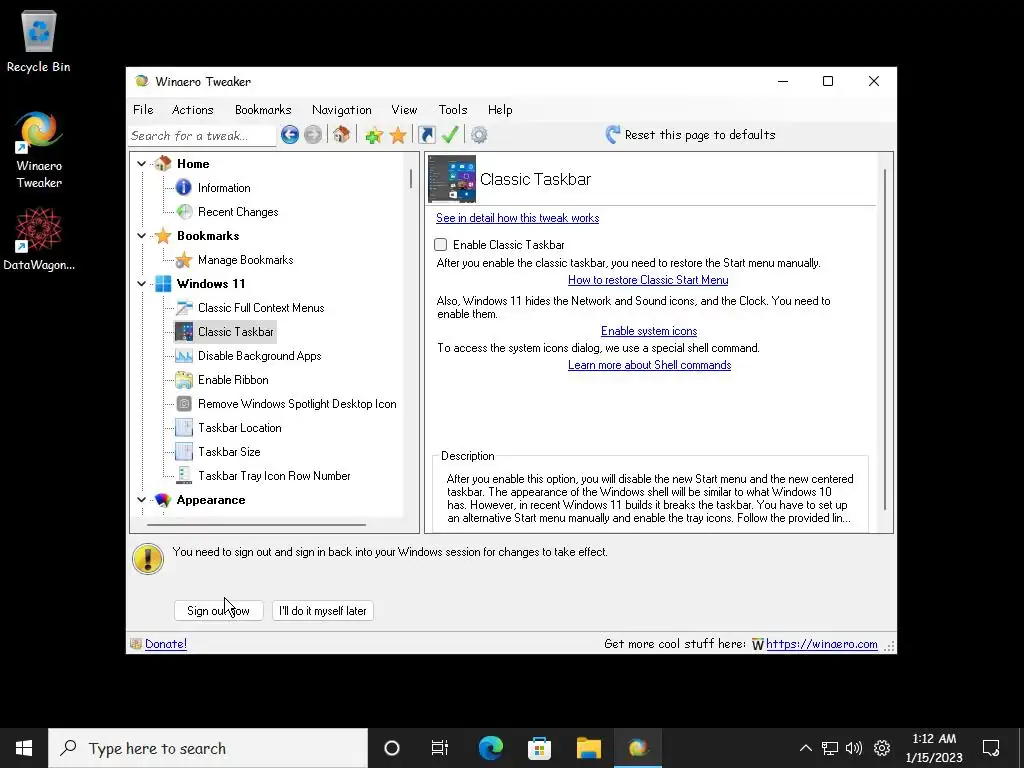
Task: Click the Cortana circle taskbar icon
Action: click(x=392, y=748)
